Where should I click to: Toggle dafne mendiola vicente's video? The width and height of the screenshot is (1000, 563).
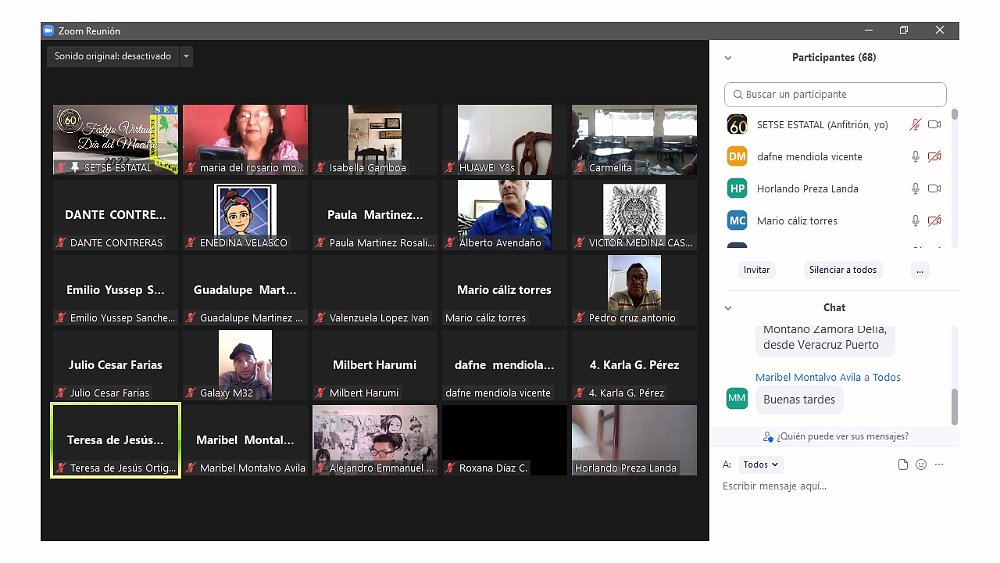[934, 157]
